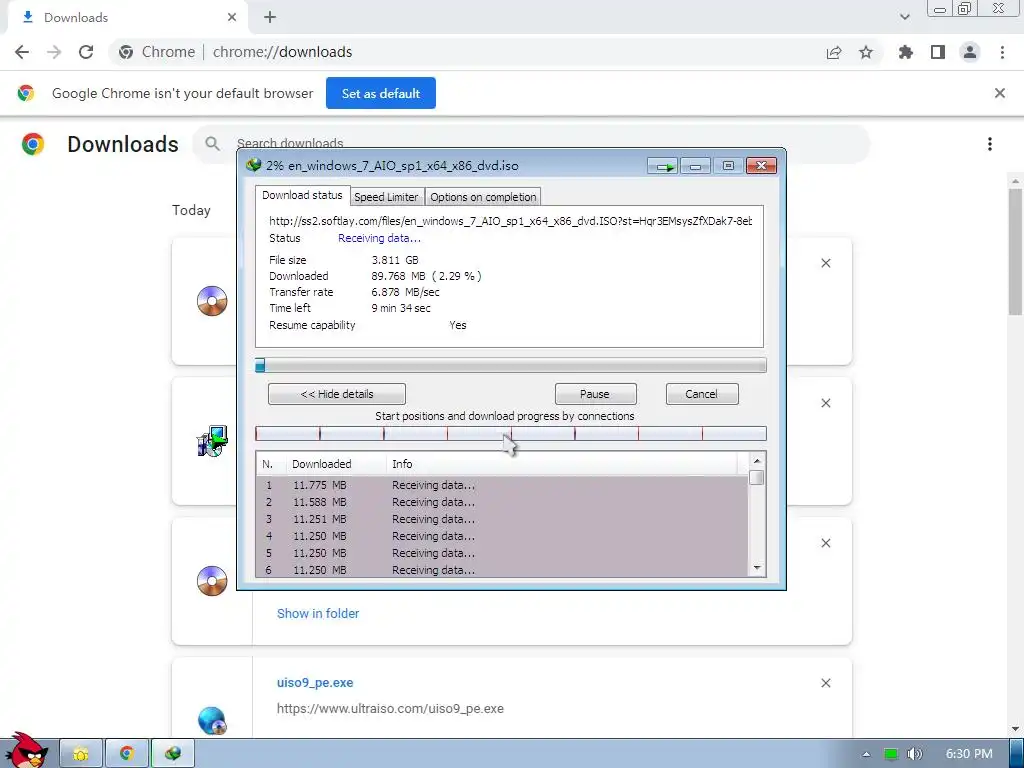Open the file explorer taskbar icon
This screenshot has height=768, width=1024.
click(81, 754)
